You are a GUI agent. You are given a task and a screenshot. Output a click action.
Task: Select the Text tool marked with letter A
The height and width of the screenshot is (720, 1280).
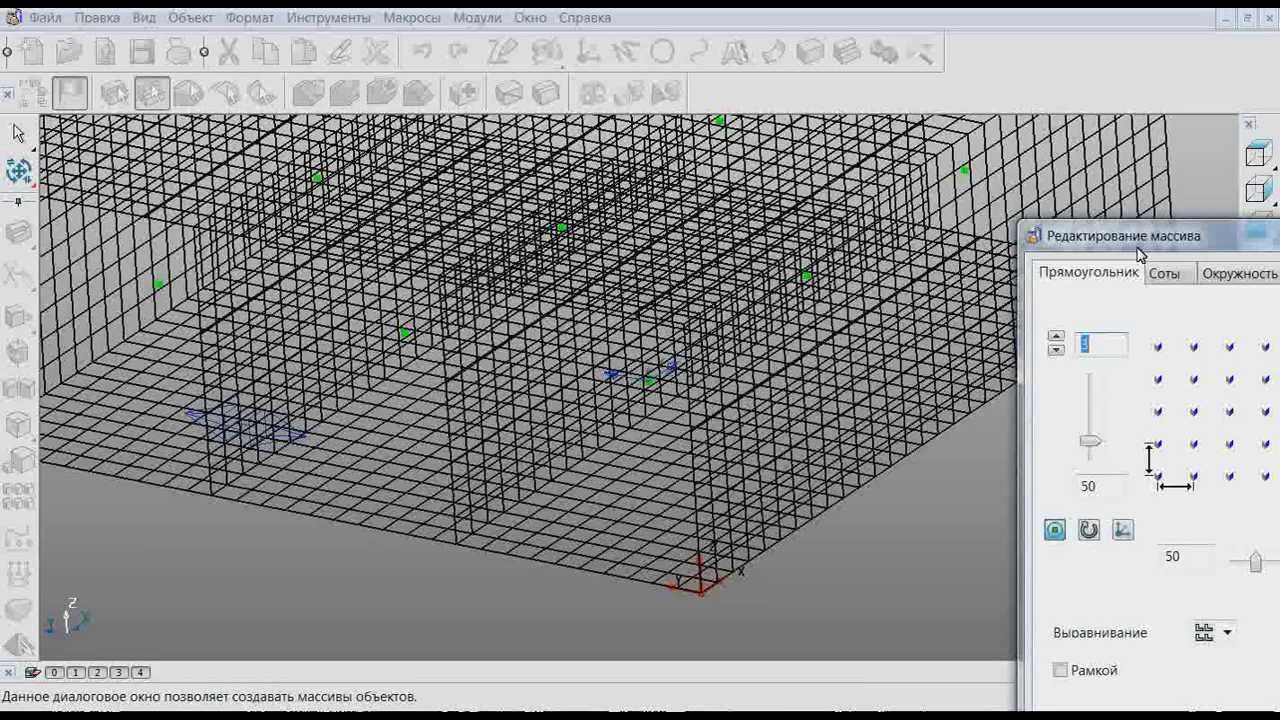tap(735, 51)
